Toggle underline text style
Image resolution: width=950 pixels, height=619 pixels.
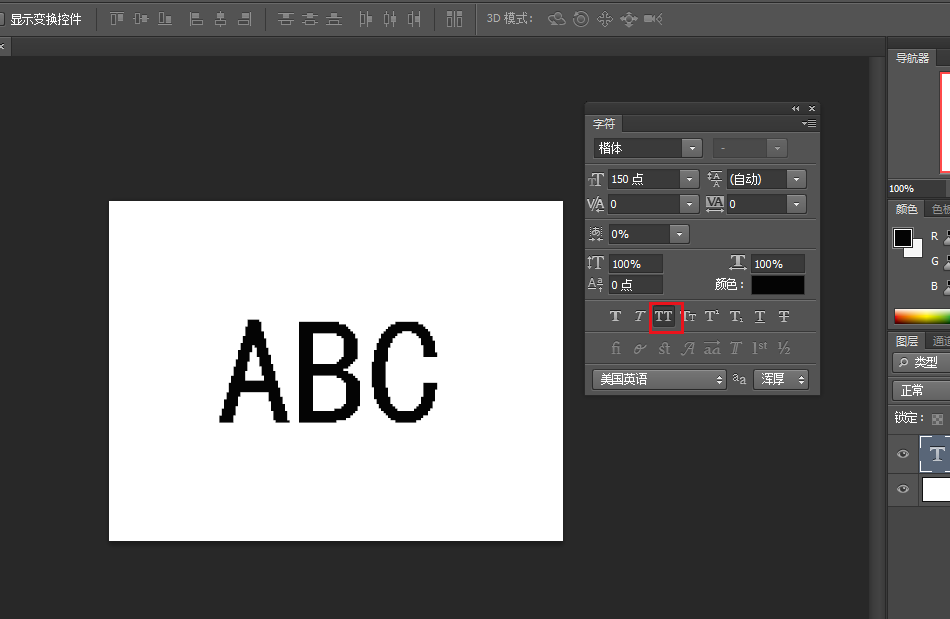760,316
